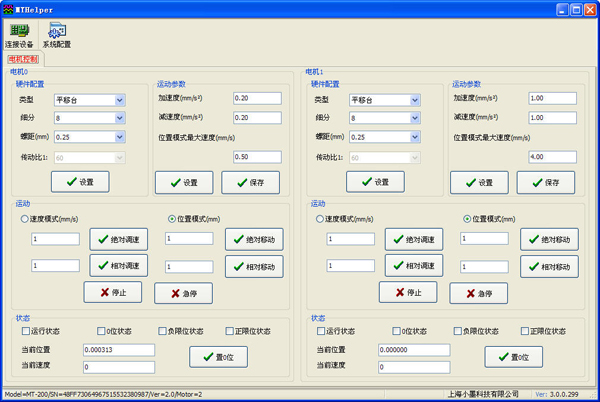Select 电机0 速度模式 radio button

coord(26,218)
